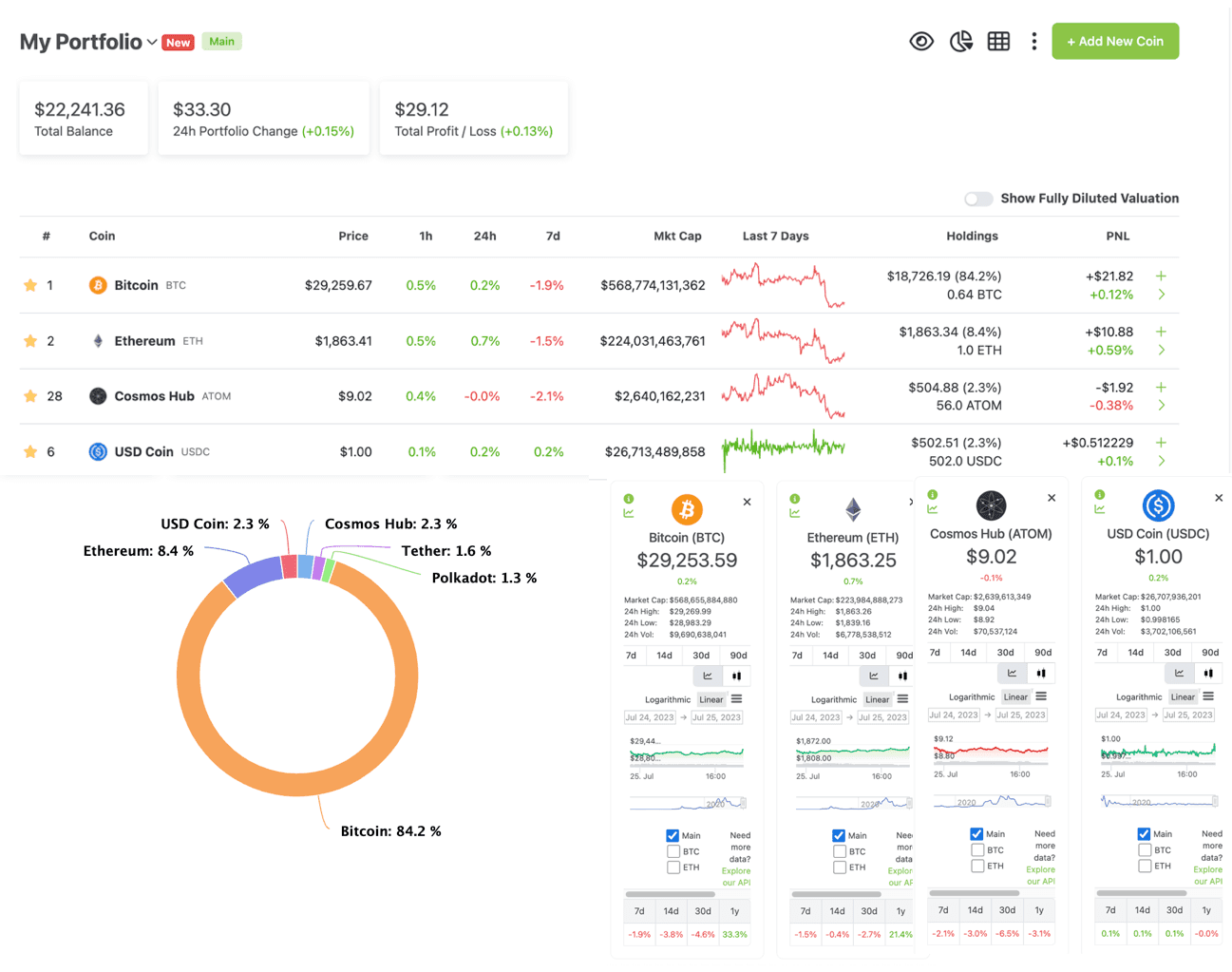Open chart hamburger menu on Cosmos Hub card

click(x=1042, y=696)
